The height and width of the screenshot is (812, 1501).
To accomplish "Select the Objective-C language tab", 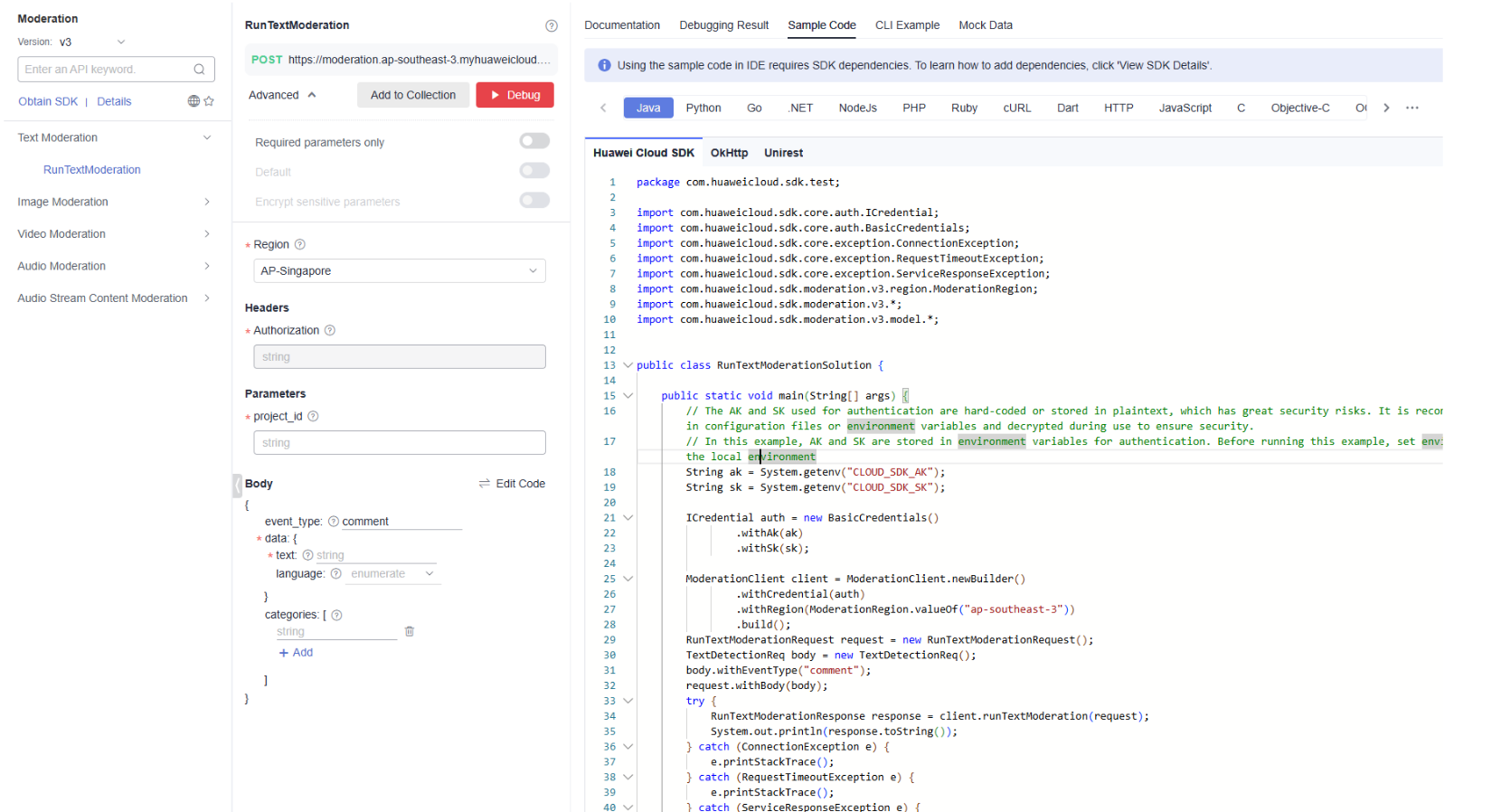I will [1300, 108].
